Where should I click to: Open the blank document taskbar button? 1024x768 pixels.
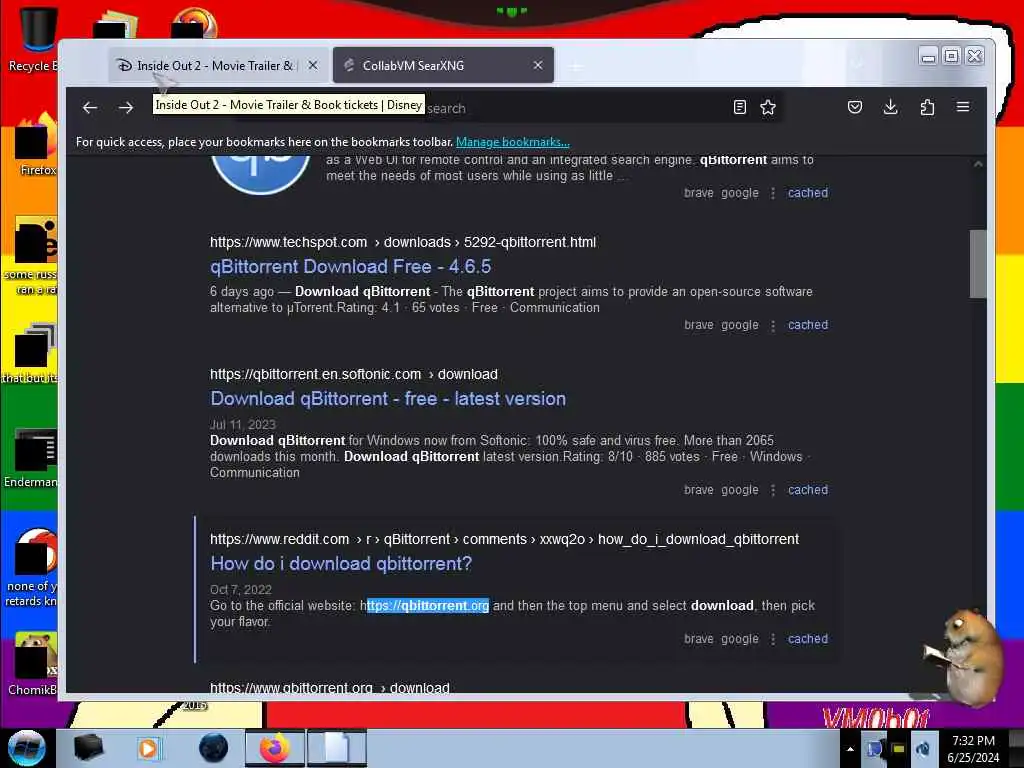[x=337, y=748]
